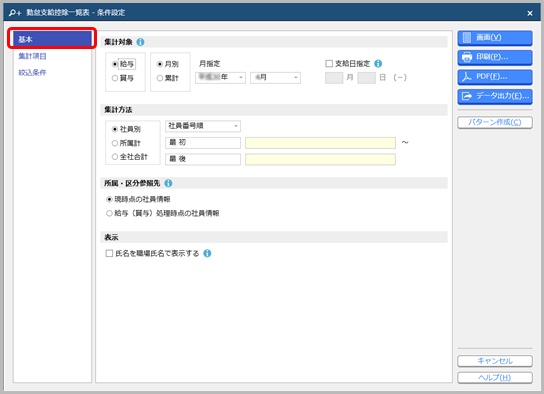Click the 最後 end code field
The height and width of the screenshot is (394, 544).
(x=203, y=159)
